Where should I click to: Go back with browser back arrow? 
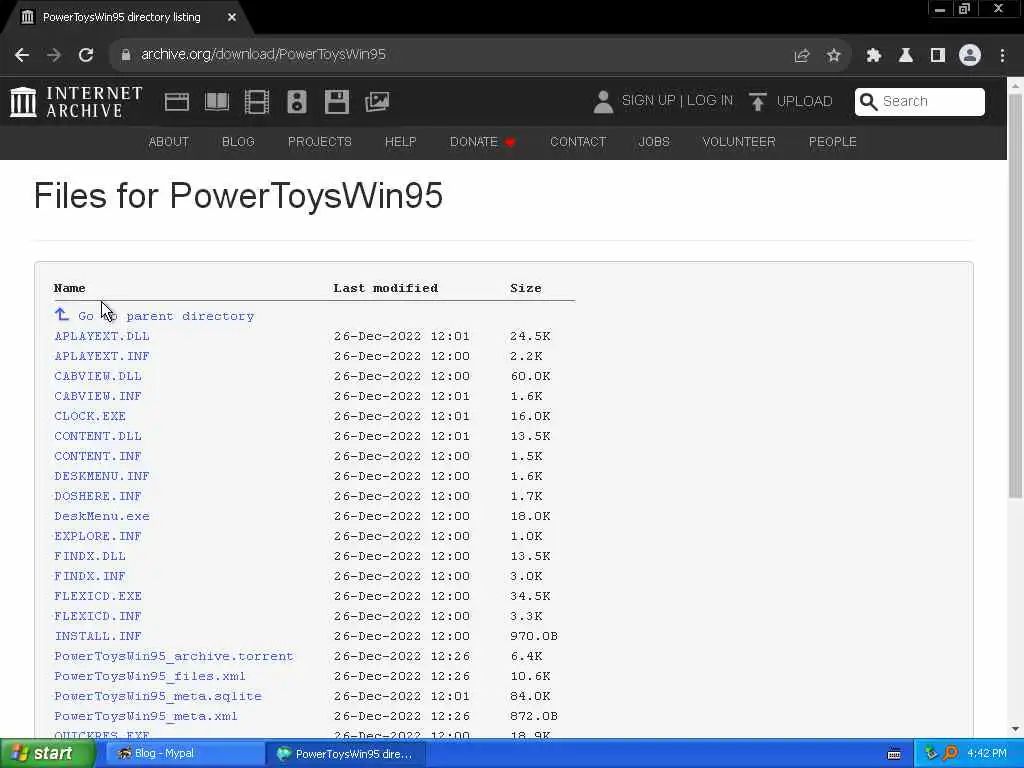coord(22,55)
